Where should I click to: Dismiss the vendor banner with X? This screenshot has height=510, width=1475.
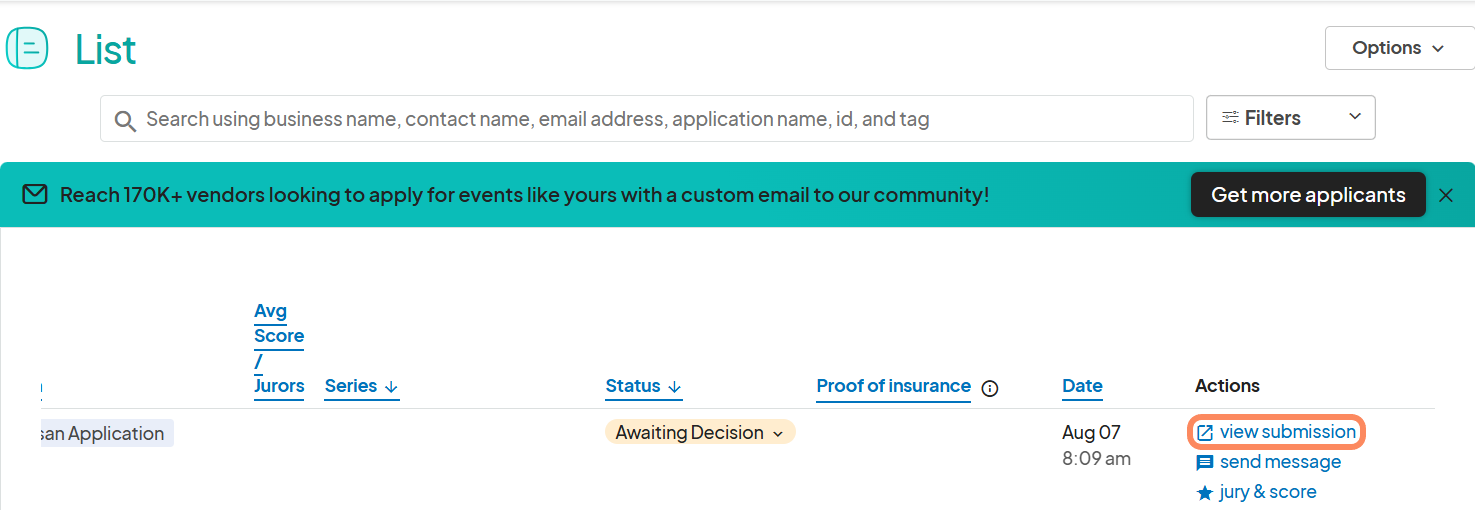1445,195
